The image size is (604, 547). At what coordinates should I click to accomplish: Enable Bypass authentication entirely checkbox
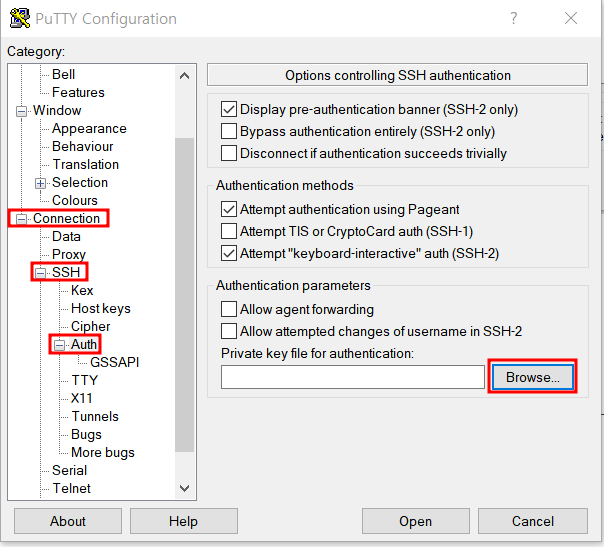coord(229,131)
